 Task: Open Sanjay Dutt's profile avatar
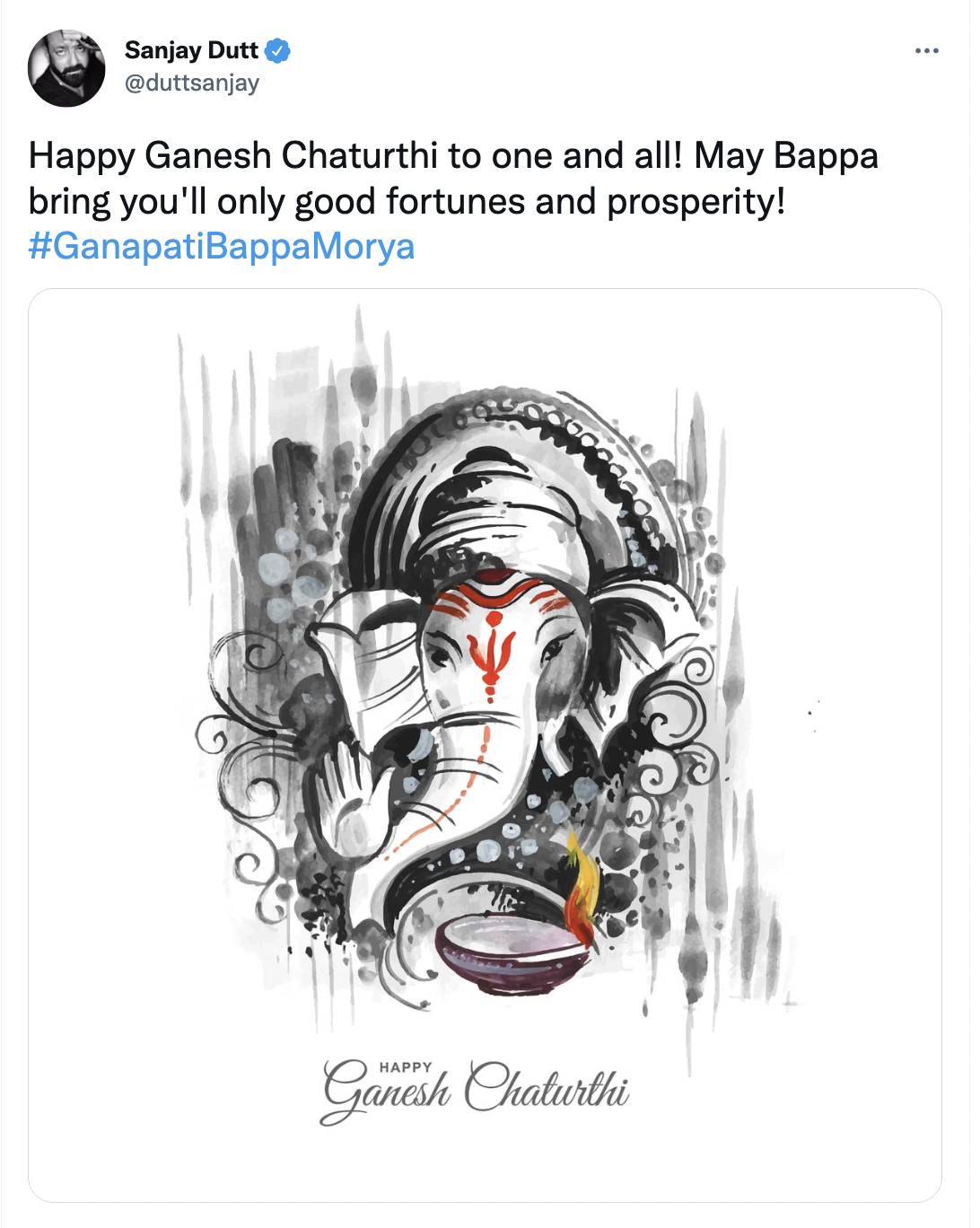pos(66,68)
